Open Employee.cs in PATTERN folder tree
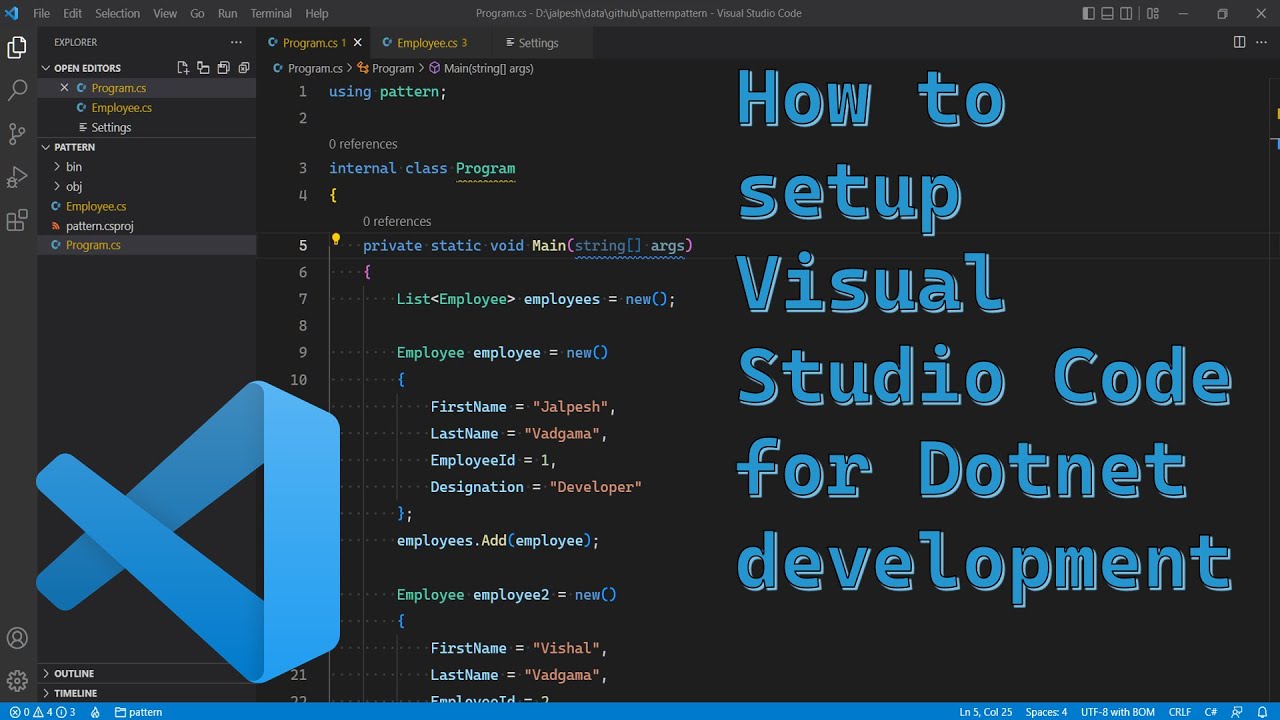This screenshot has height=720, width=1280. (146, 206)
